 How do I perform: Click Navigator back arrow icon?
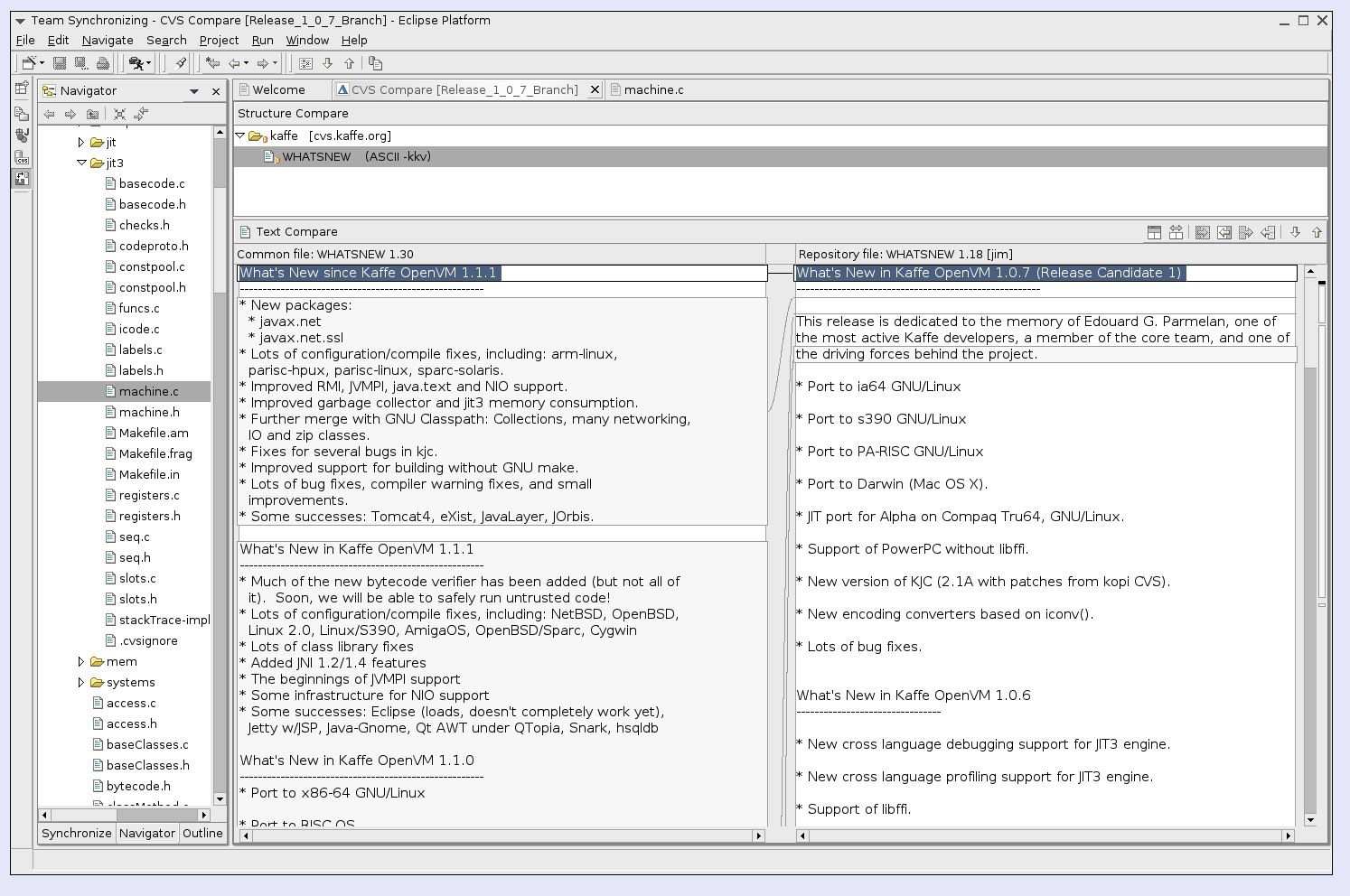49,114
